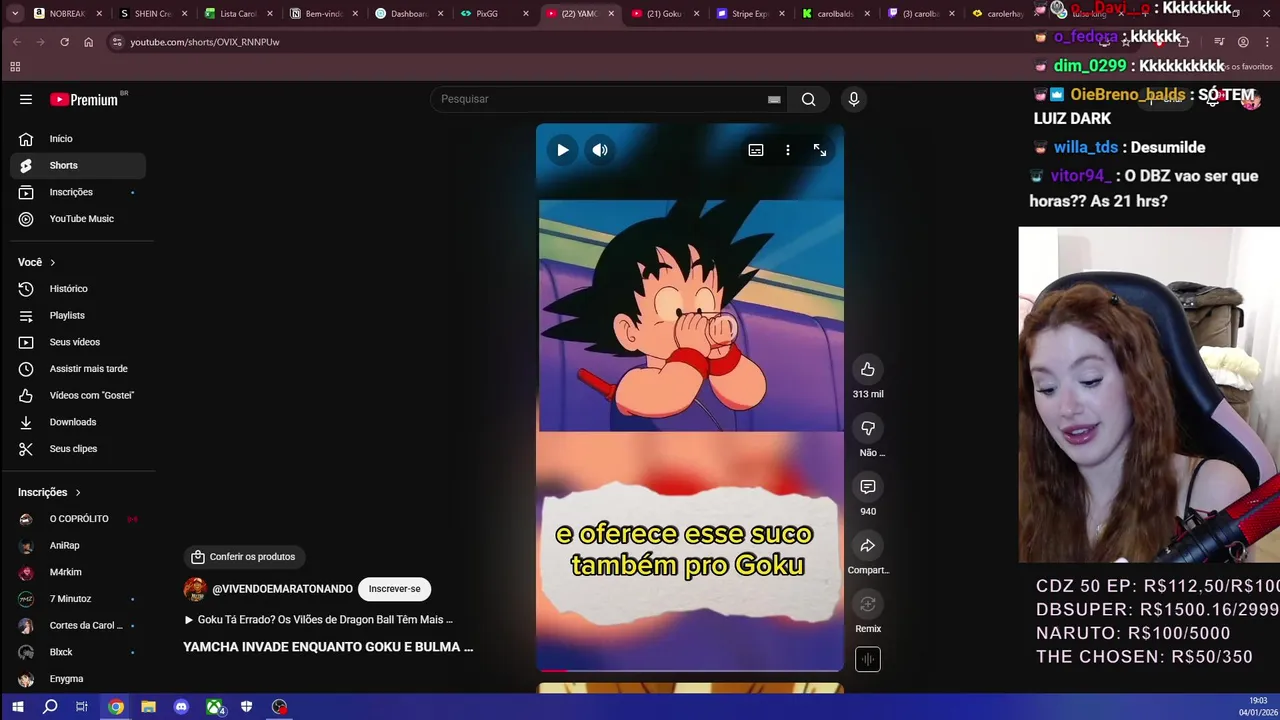This screenshot has width=1280, height=720.
Task: Switch to the Stripe tab
Action: coord(750,14)
